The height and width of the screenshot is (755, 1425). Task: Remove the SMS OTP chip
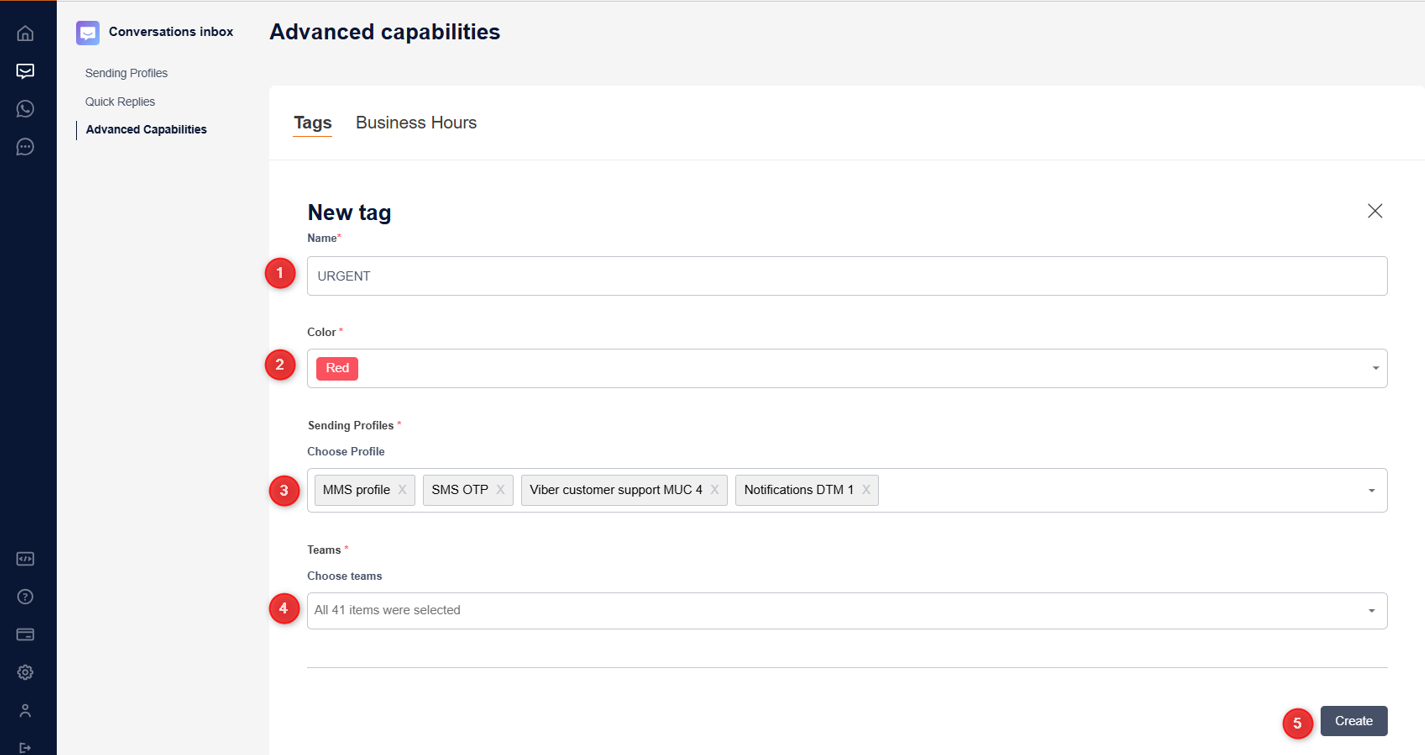[x=500, y=490]
